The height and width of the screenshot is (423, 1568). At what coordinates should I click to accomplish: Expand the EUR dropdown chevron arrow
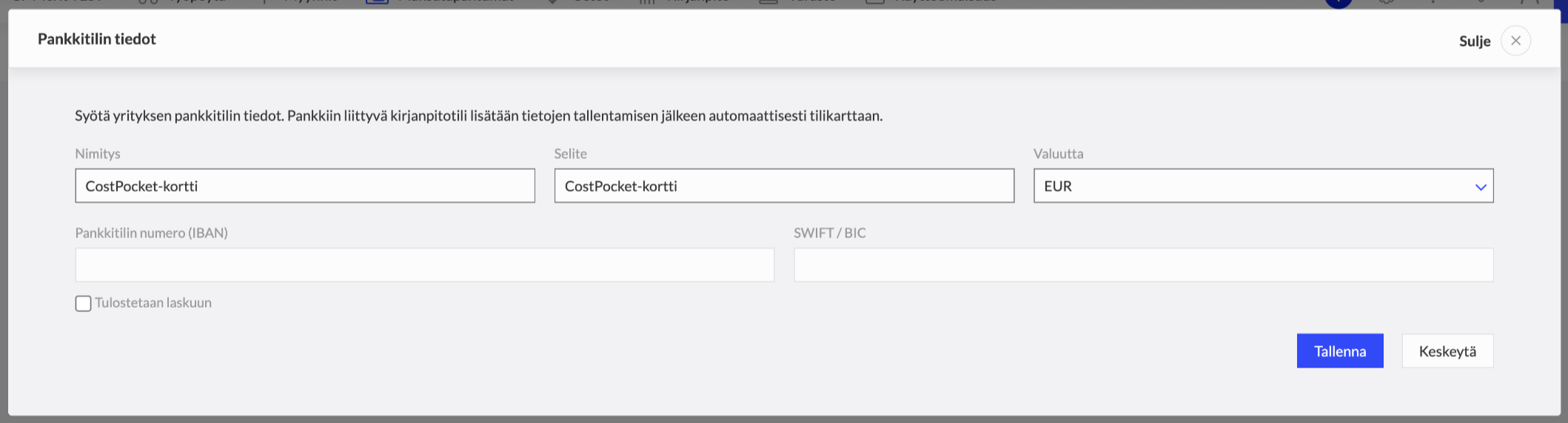pyautogui.click(x=1480, y=187)
